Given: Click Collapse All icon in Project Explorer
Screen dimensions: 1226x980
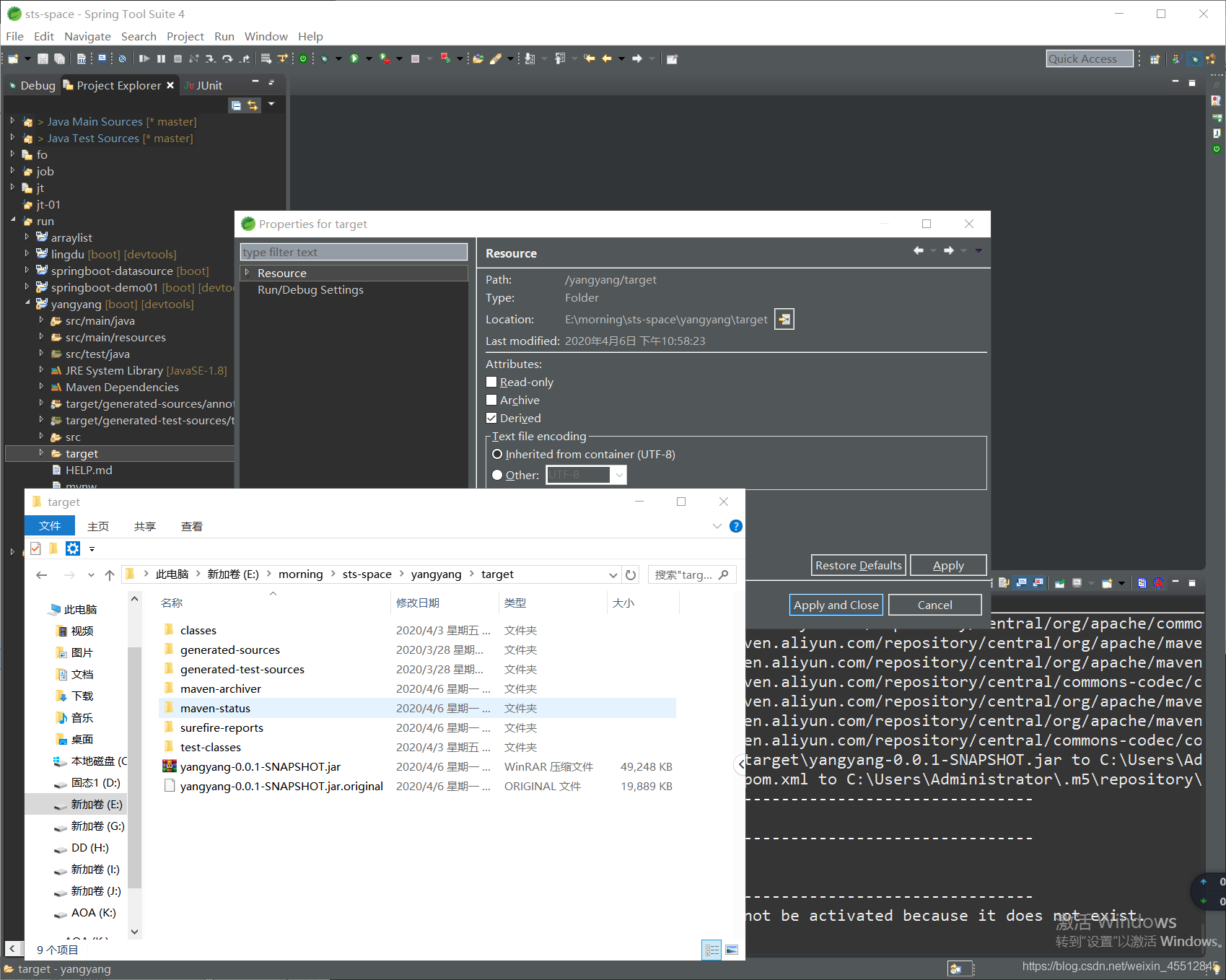Looking at the screenshot, I should tap(236, 105).
